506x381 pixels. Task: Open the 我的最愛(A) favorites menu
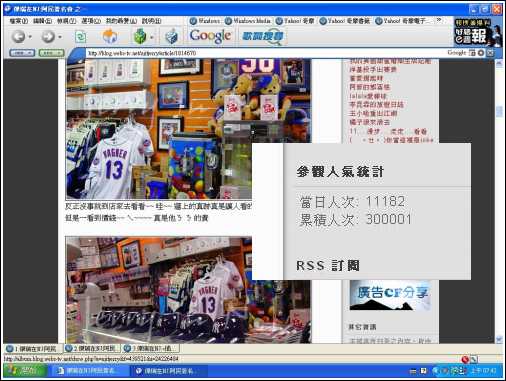(121, 21)
